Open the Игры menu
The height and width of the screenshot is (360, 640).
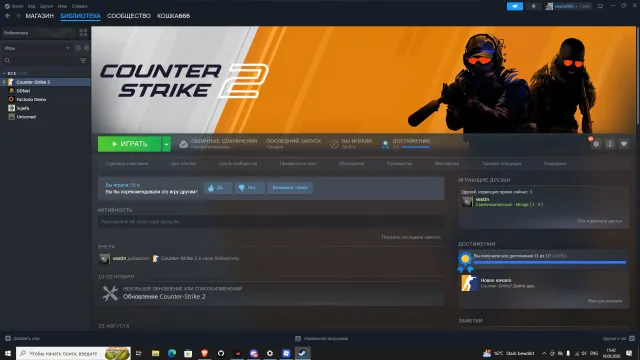(62, 6)
